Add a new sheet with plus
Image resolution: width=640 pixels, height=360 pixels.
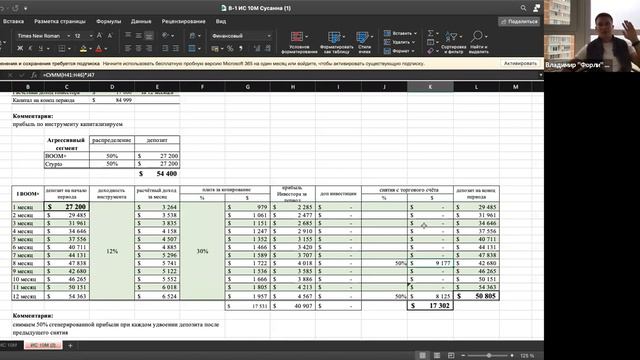tap(70, 346)
